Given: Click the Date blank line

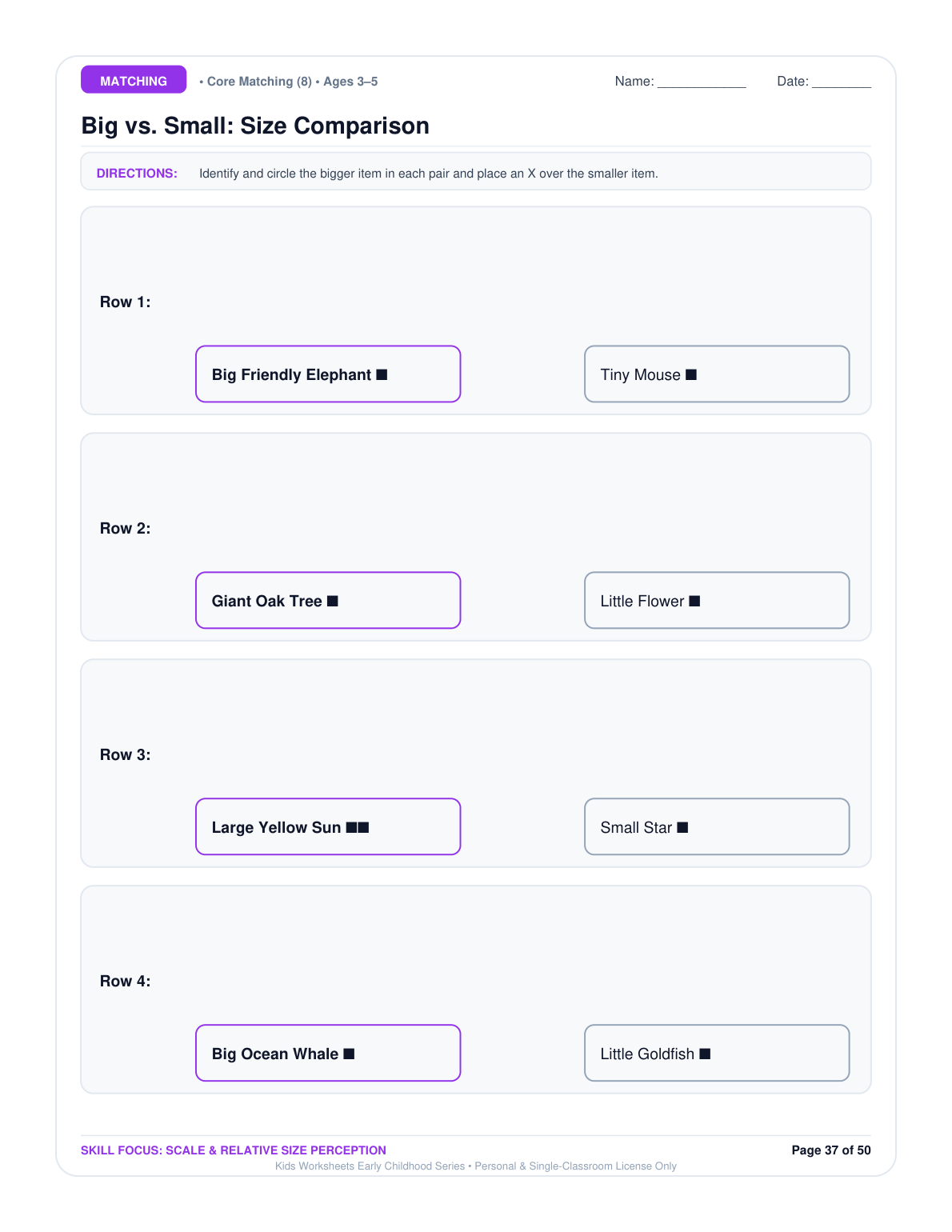Looking at the screenshot, I should 842,83.
